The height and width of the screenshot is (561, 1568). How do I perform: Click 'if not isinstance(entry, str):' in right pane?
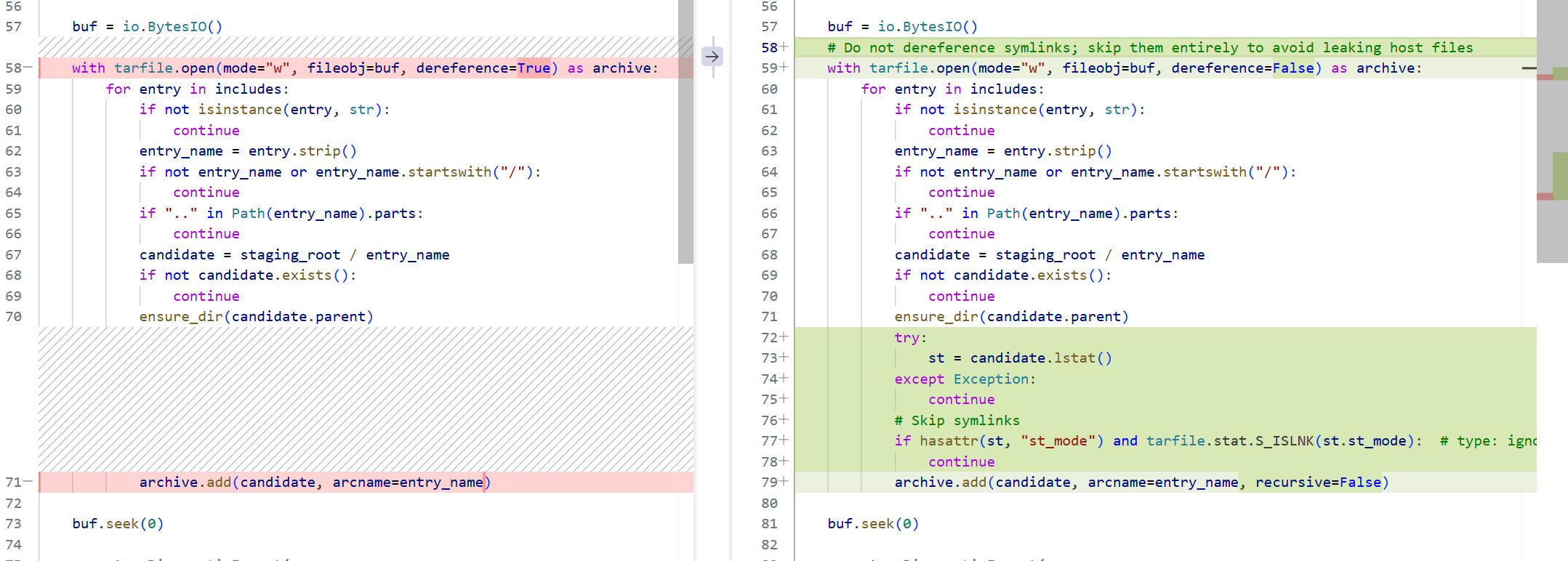coord(1020,110)
